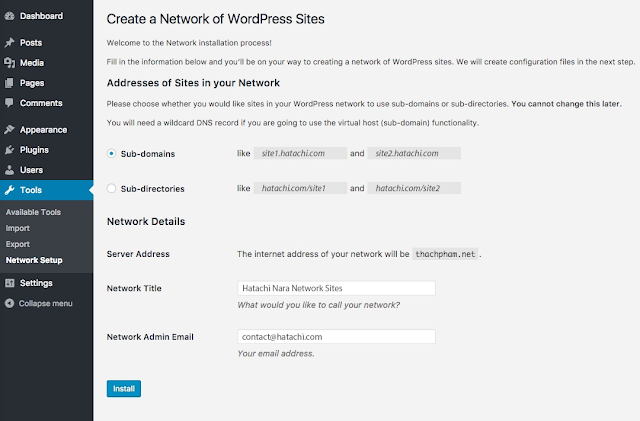Focus the Network Title input field

[336, 288]
